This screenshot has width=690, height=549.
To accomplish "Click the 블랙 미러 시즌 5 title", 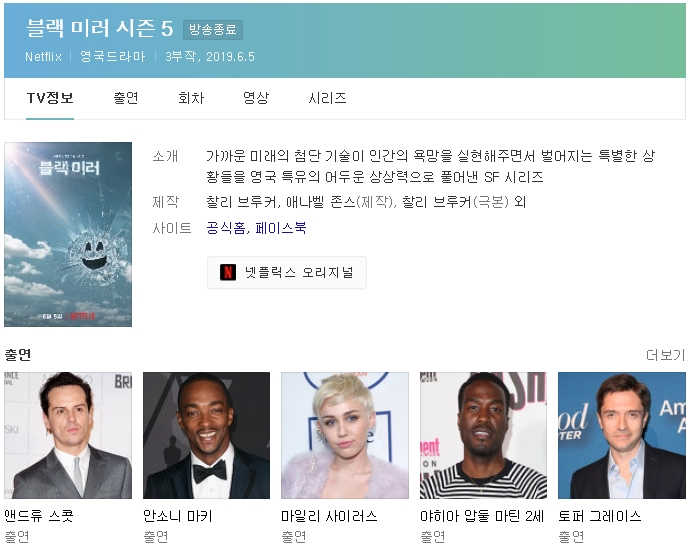I will [x=99, y=29].
